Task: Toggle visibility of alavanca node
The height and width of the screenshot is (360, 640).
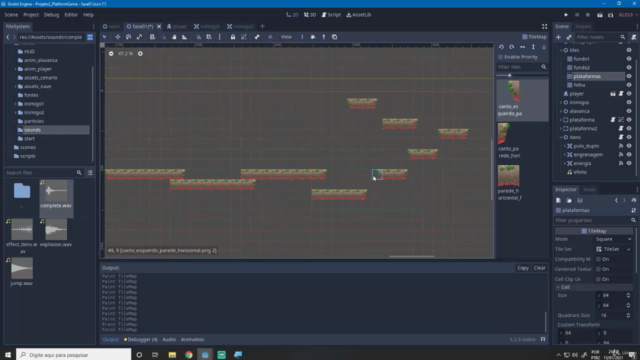Action: pyautogui.click(x=629, y=111)
